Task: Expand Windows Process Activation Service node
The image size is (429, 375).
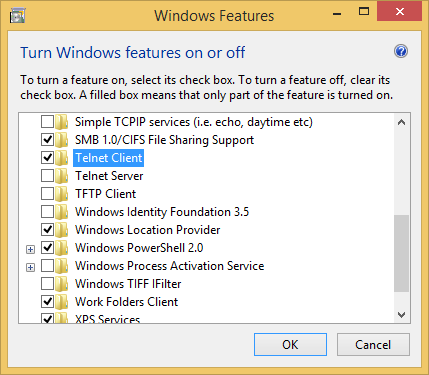Action: point(30,267)
